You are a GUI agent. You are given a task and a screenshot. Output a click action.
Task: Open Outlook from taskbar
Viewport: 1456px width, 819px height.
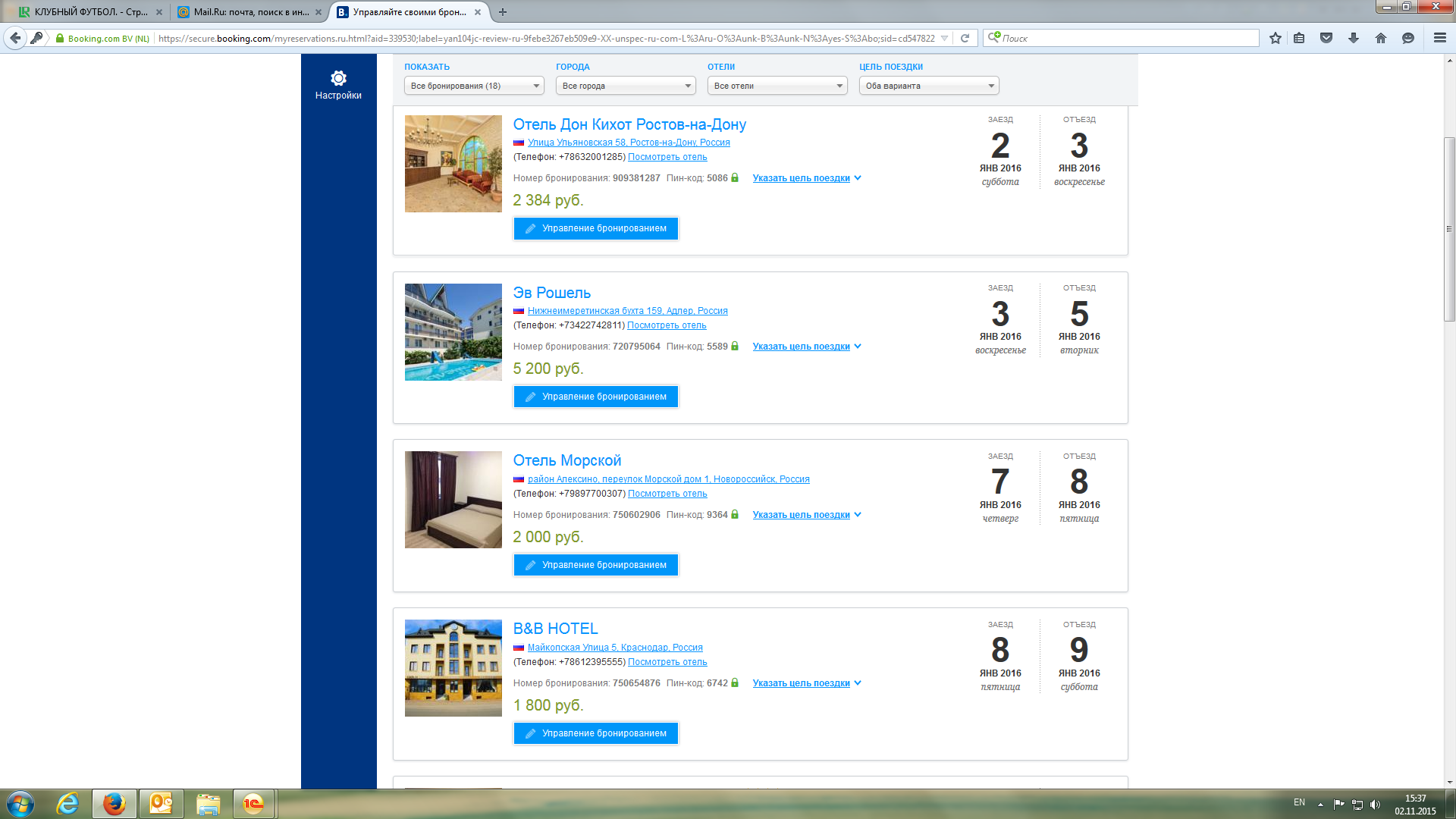162,804
